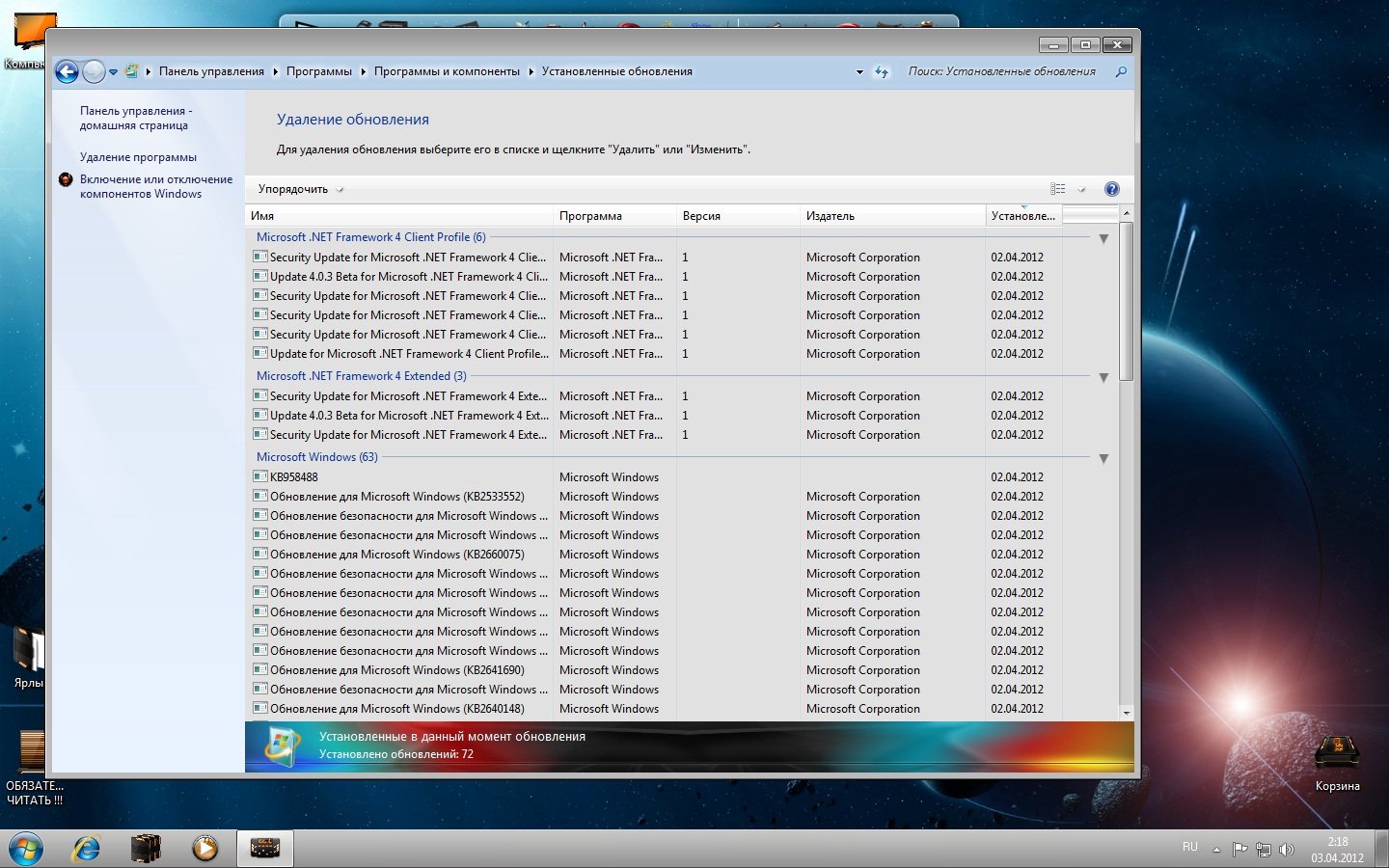Click the magnifier search icon
Image resolution: width=1389 pixels, height=868 pixels.
coord(1121,71)
